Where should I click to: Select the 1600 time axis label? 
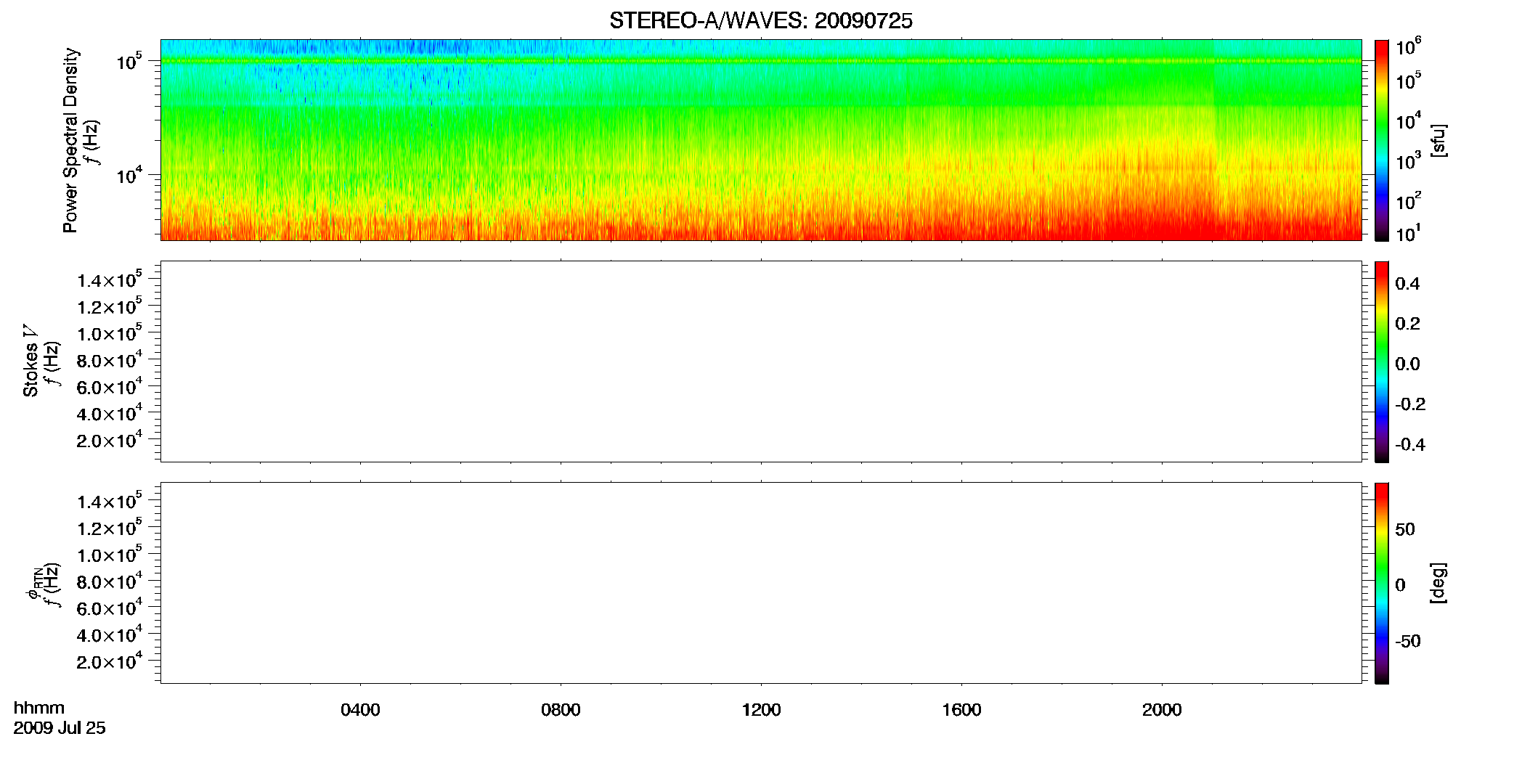[961, 710]
